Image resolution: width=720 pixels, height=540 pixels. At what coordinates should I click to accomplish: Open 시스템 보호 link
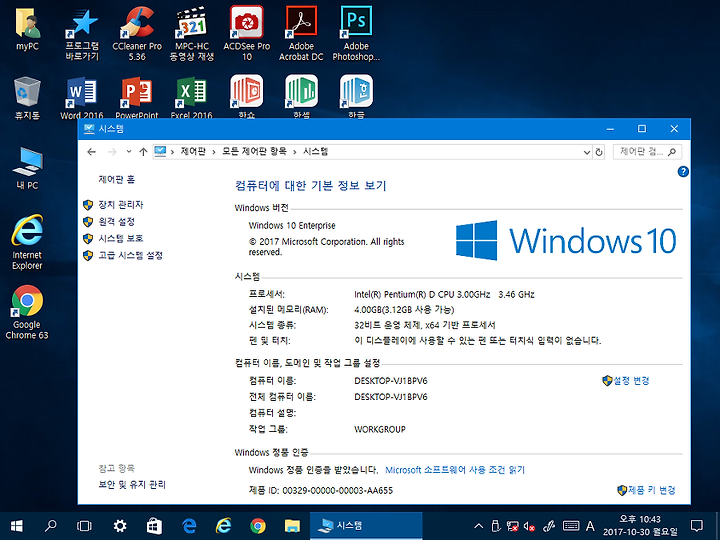click(121, 238)
